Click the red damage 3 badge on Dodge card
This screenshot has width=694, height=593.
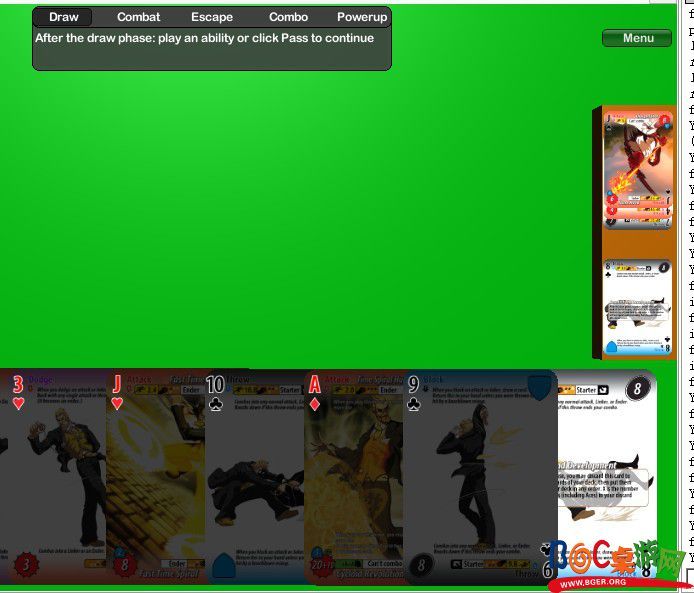tap(26, 565)
